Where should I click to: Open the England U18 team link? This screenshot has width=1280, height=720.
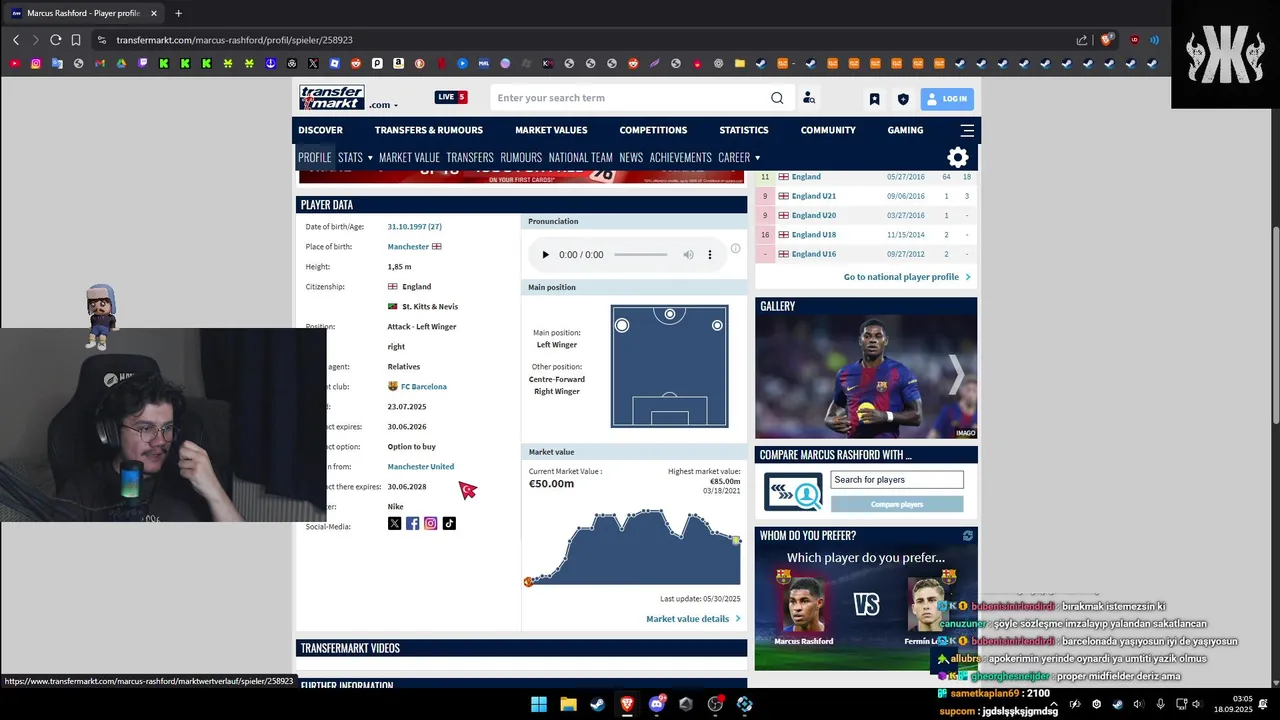(814, 235)
